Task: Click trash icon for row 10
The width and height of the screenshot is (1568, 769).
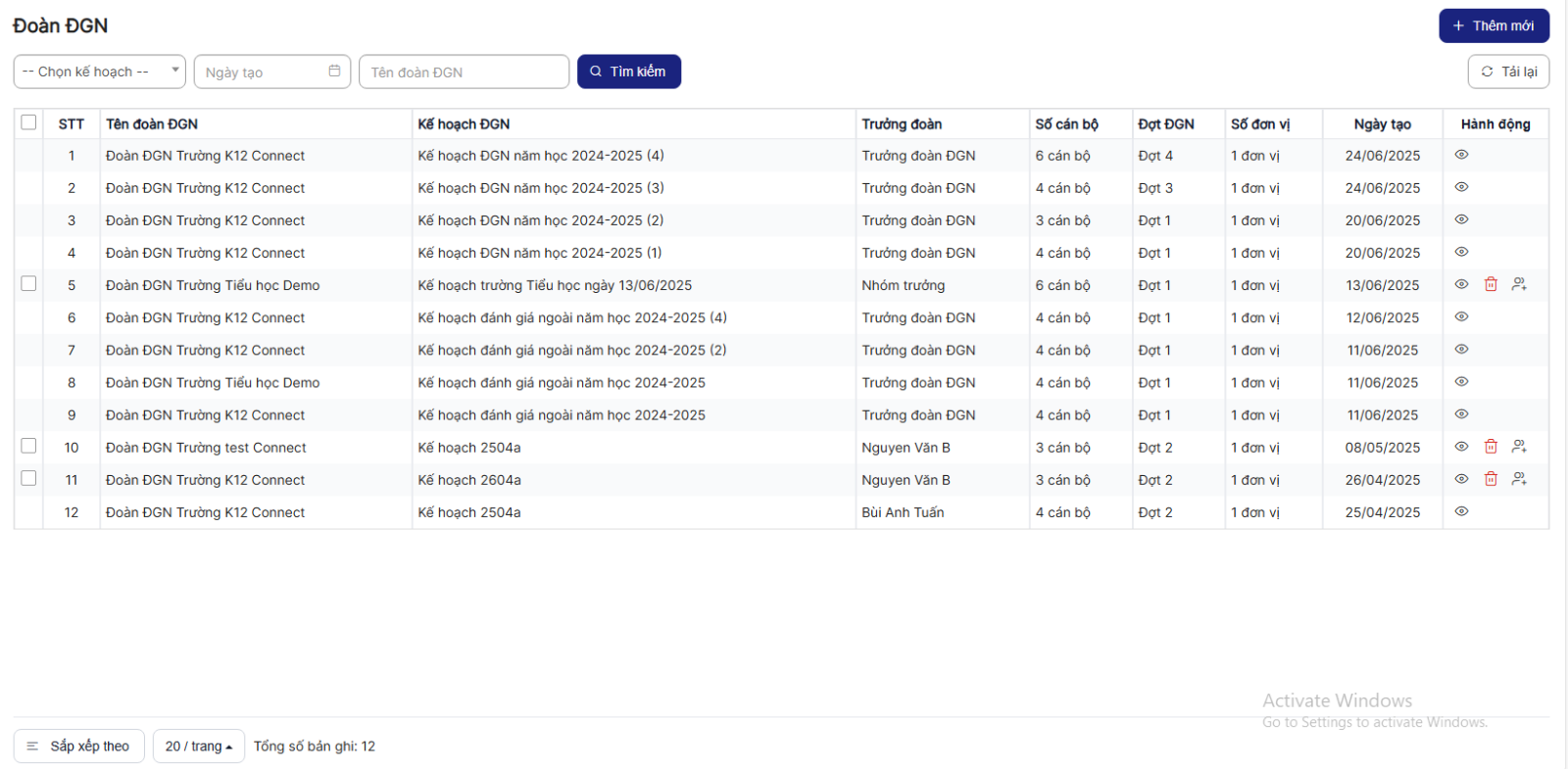Action: tap(1491, 447)
